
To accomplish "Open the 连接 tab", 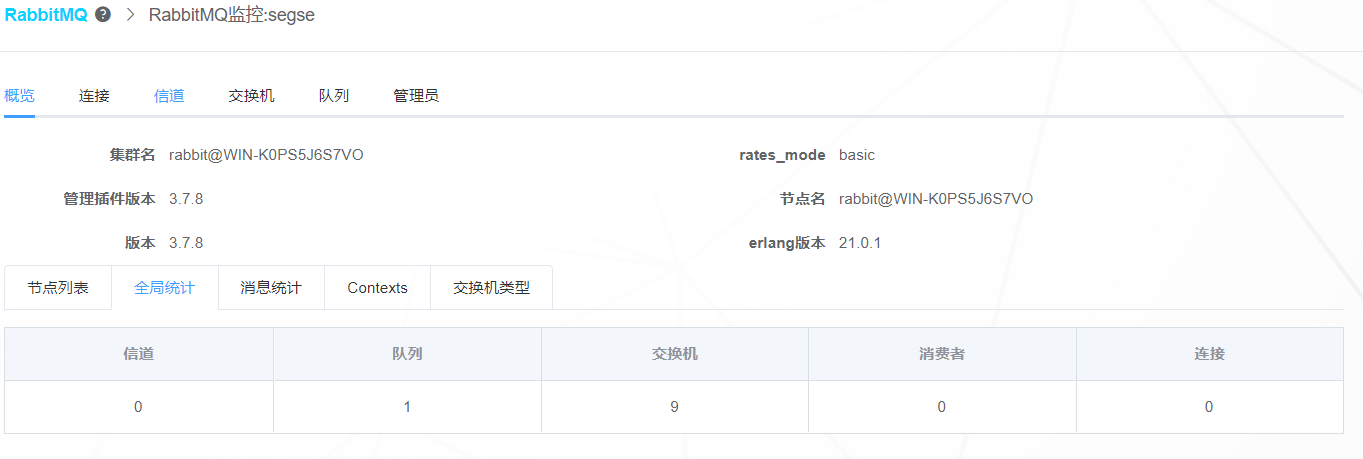I will point(94,96).
